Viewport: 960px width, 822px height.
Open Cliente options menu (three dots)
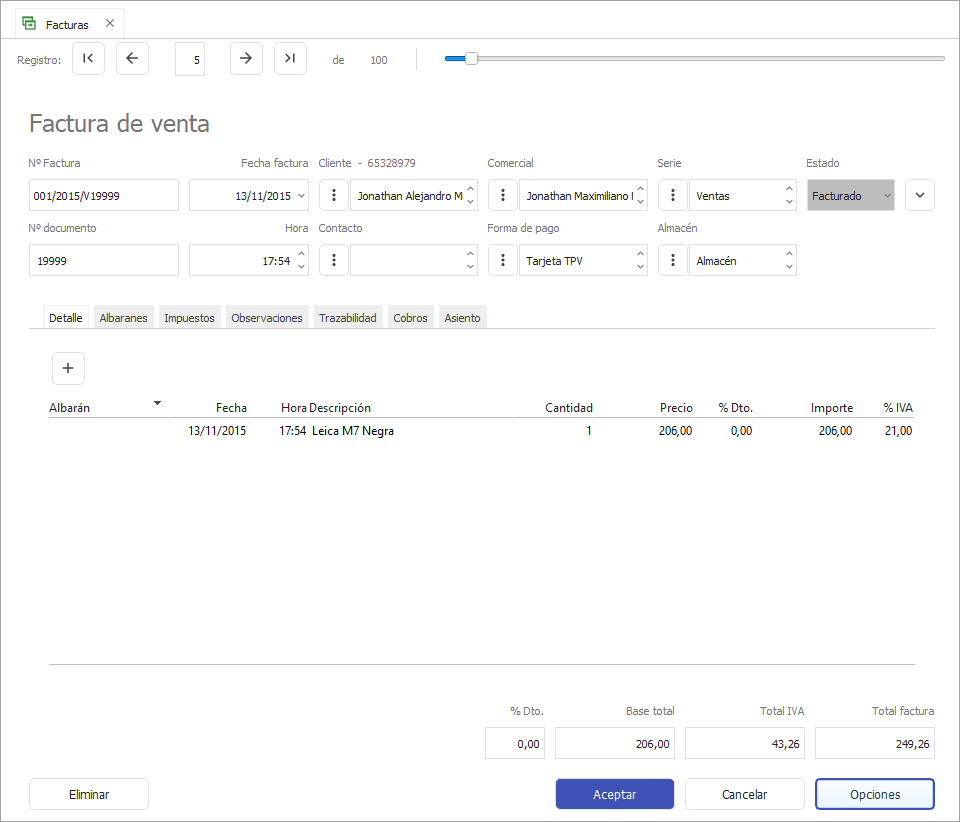pyautogui.click(x=334, y=196)
